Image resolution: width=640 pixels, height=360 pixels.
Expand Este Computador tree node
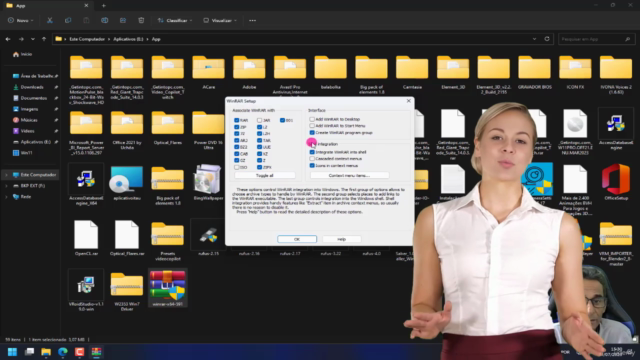click(6, 175)
